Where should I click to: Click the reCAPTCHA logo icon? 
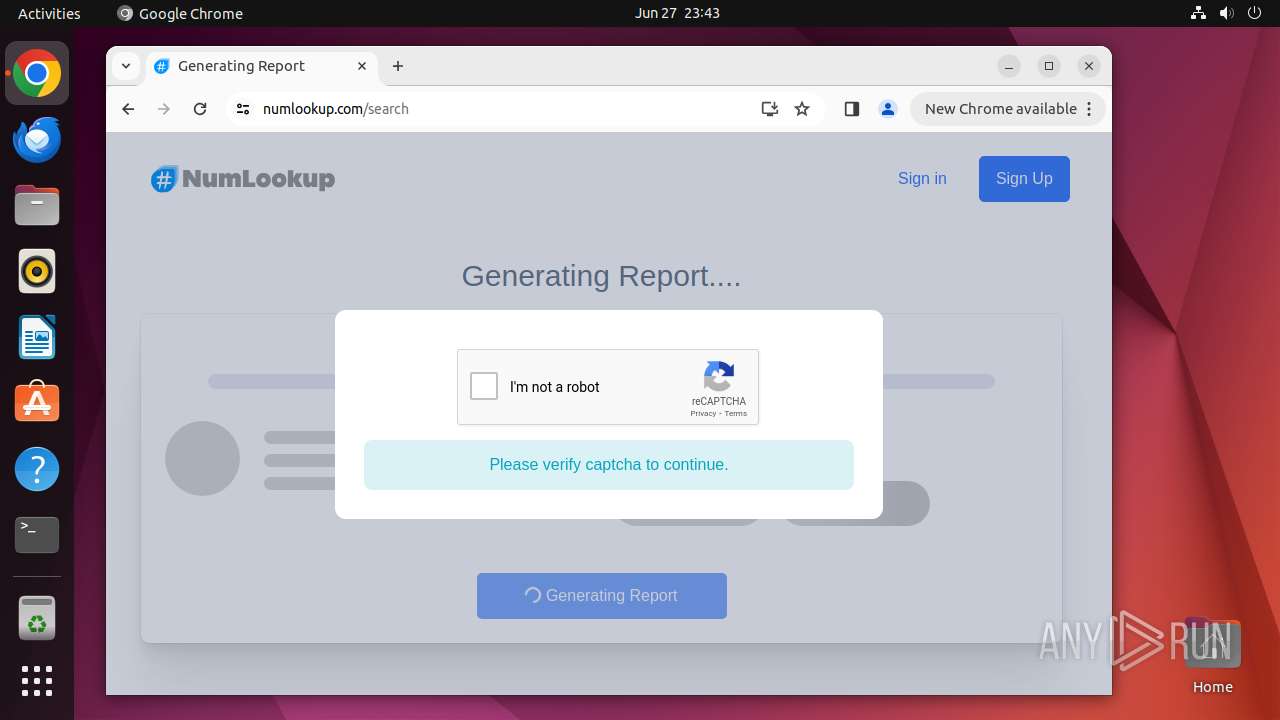click(x=719, y=376)
